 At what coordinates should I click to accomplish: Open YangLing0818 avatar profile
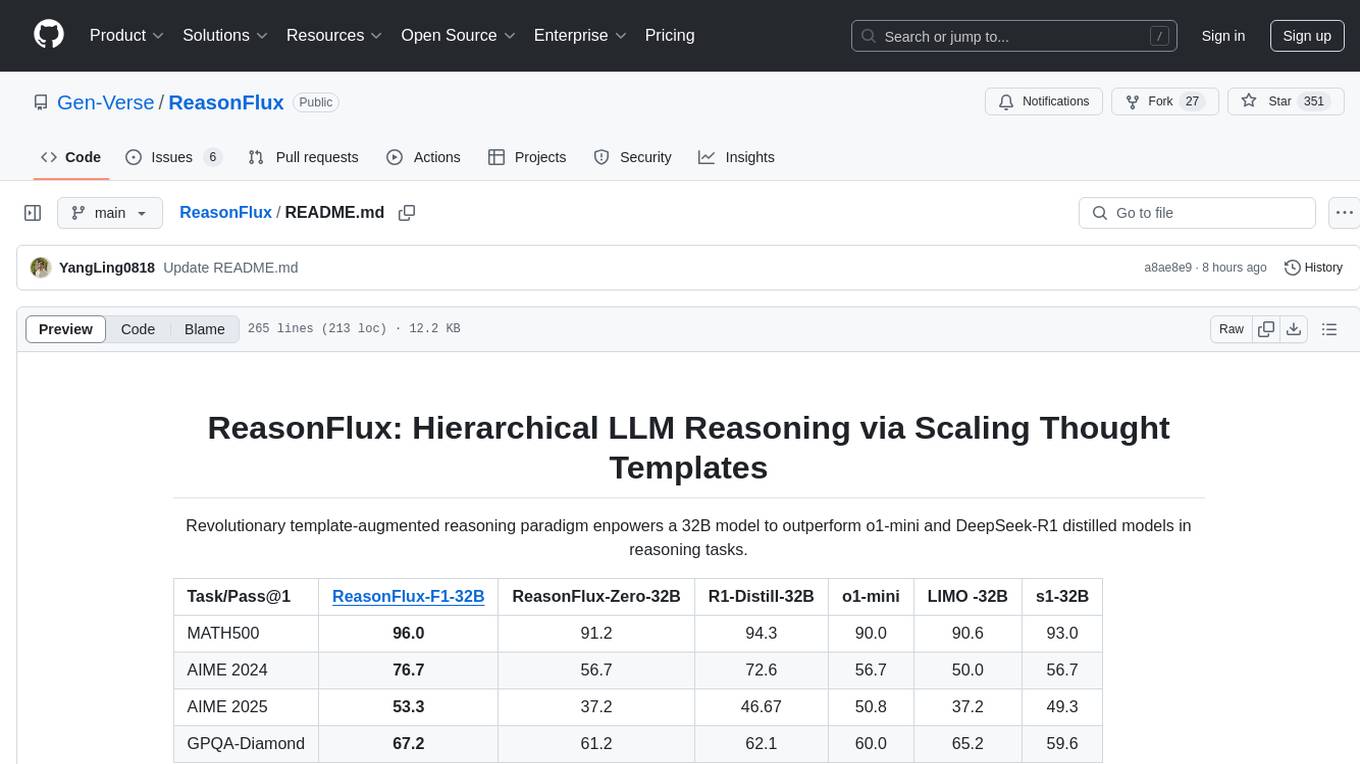click(x=41, y=268)
